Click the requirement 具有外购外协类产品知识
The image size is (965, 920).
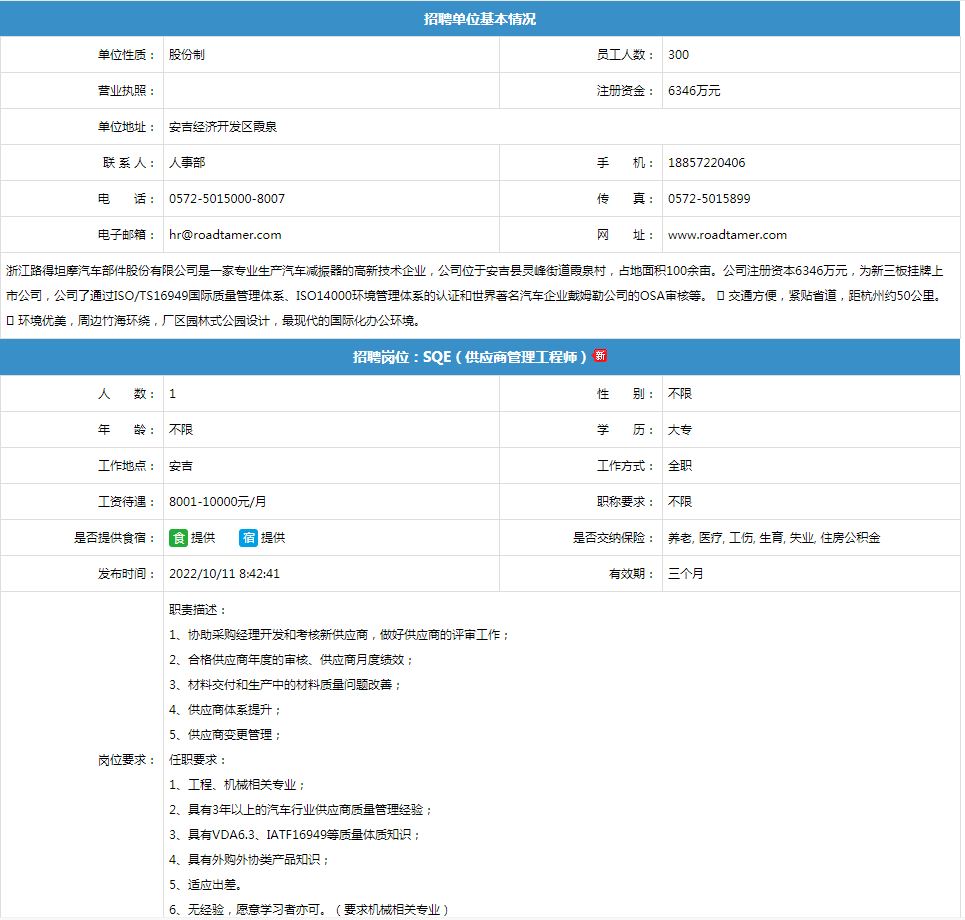[250, 860]
